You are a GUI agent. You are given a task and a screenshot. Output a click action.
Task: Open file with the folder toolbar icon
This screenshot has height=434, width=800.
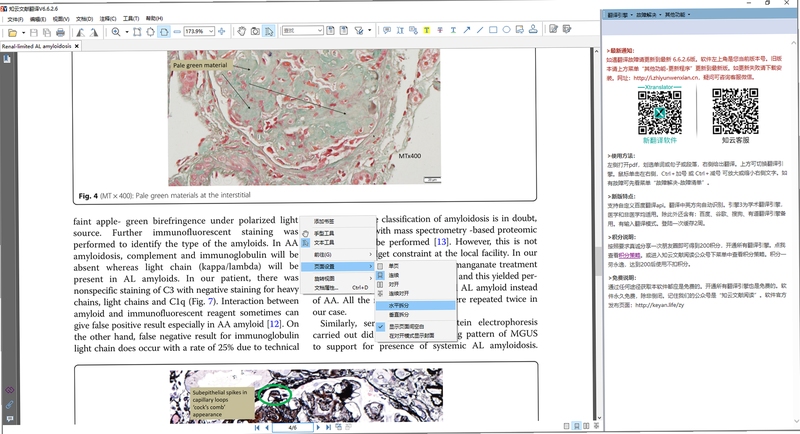pyautogui.click(x=12, y=32)
